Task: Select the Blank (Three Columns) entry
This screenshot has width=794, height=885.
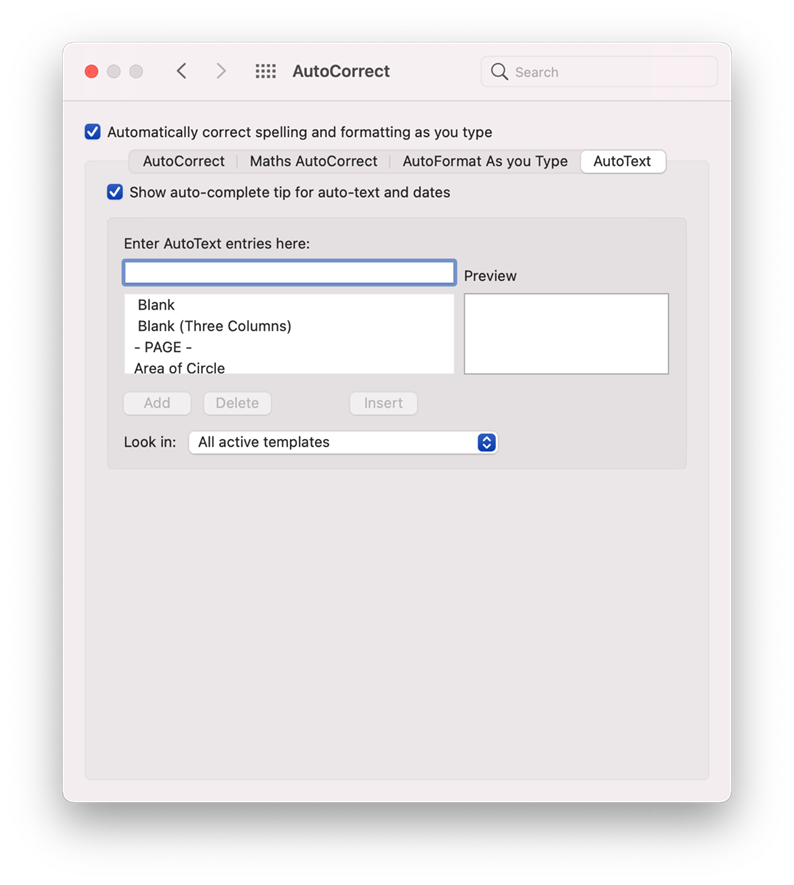Action: coord(289,326)
